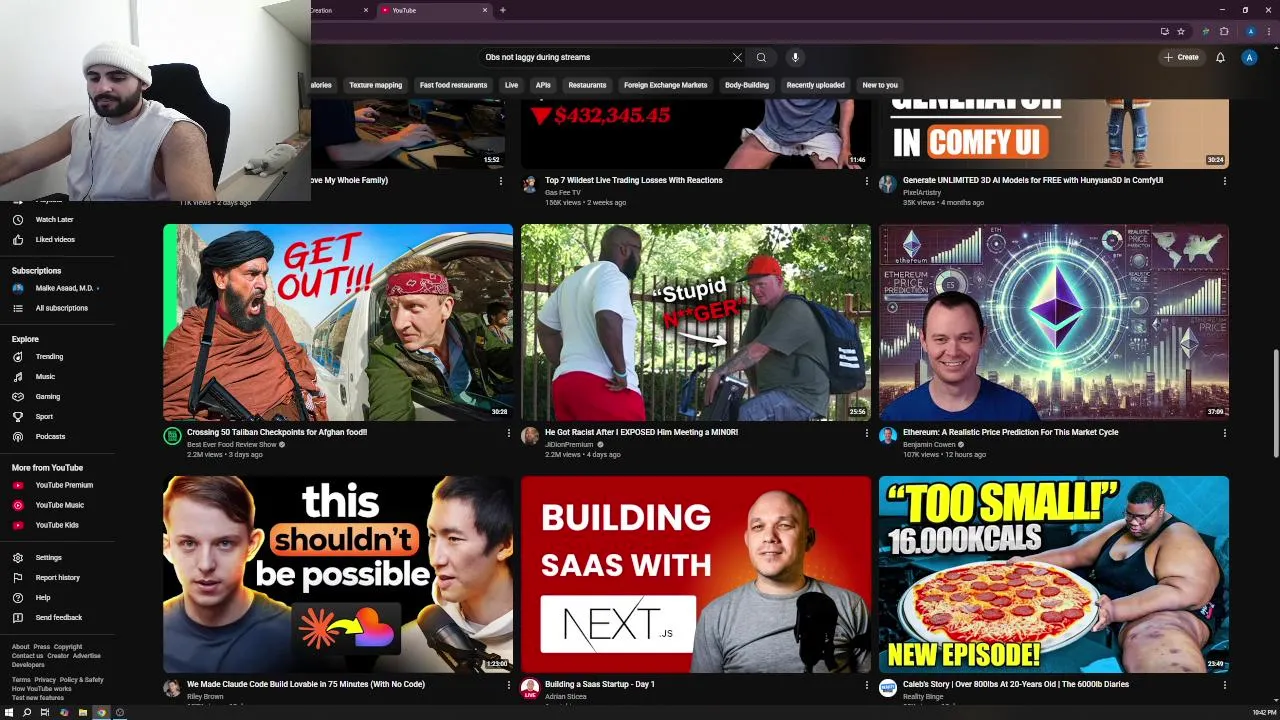Open more options for Caleb's Story video

click(x=1224, y=685)
